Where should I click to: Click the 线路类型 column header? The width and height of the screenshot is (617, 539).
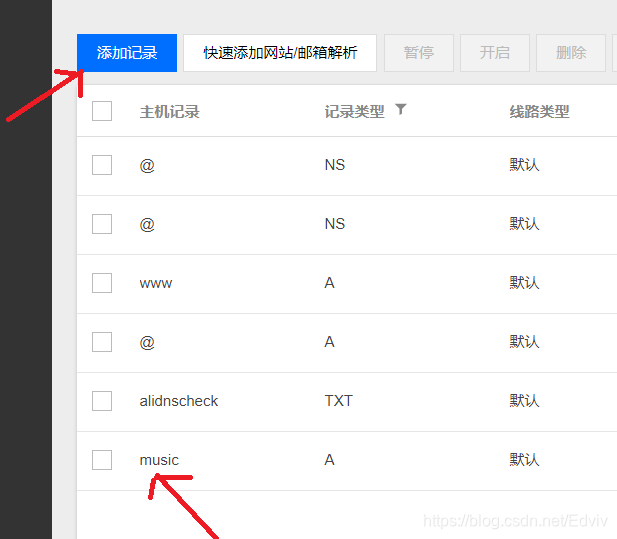coord(539,112)
